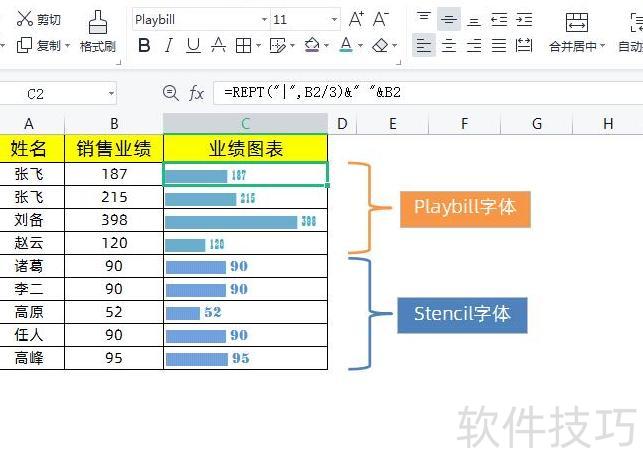Increase font size with A+ icon
This screenshot has width=643, height=475.
pyautogui.click(x=356, y=19)
